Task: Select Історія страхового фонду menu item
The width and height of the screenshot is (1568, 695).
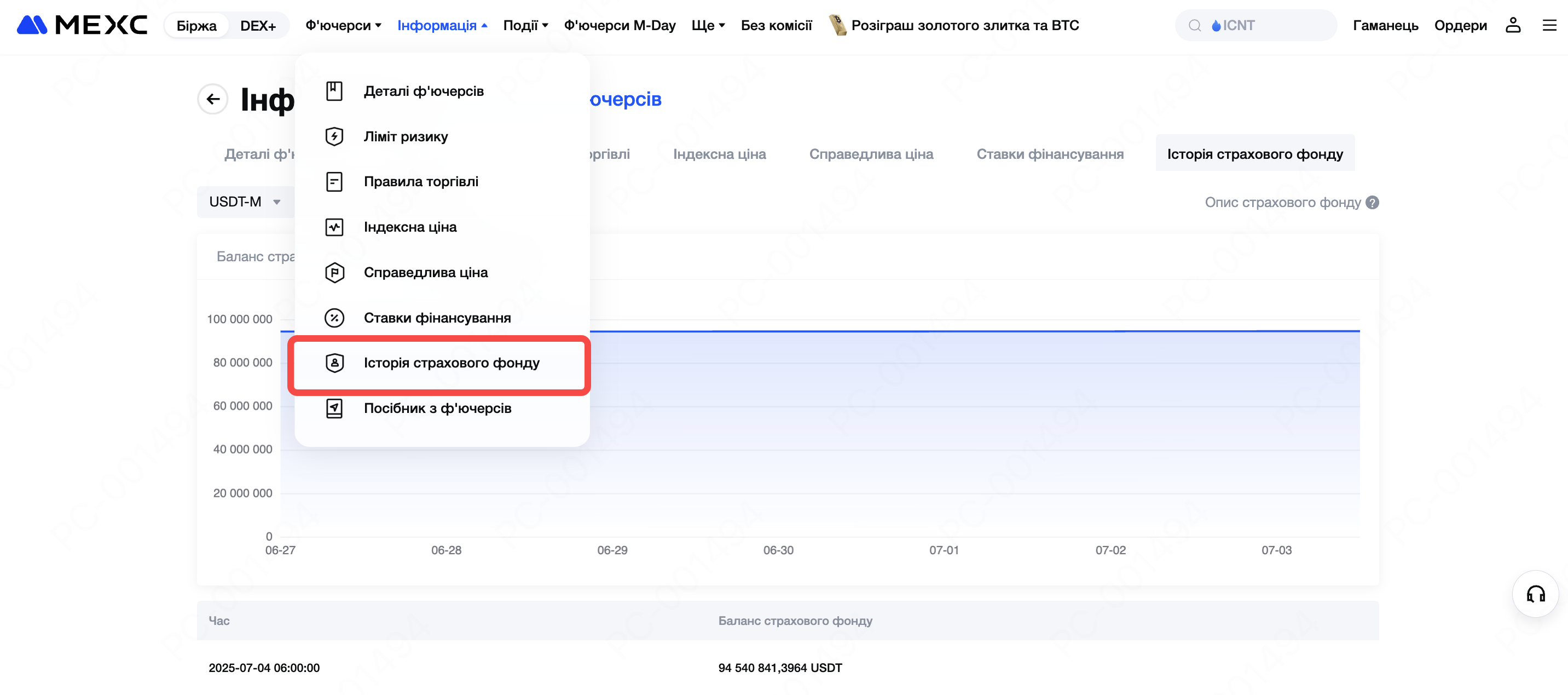Action: pyautogui.click(x=451, y=363)
